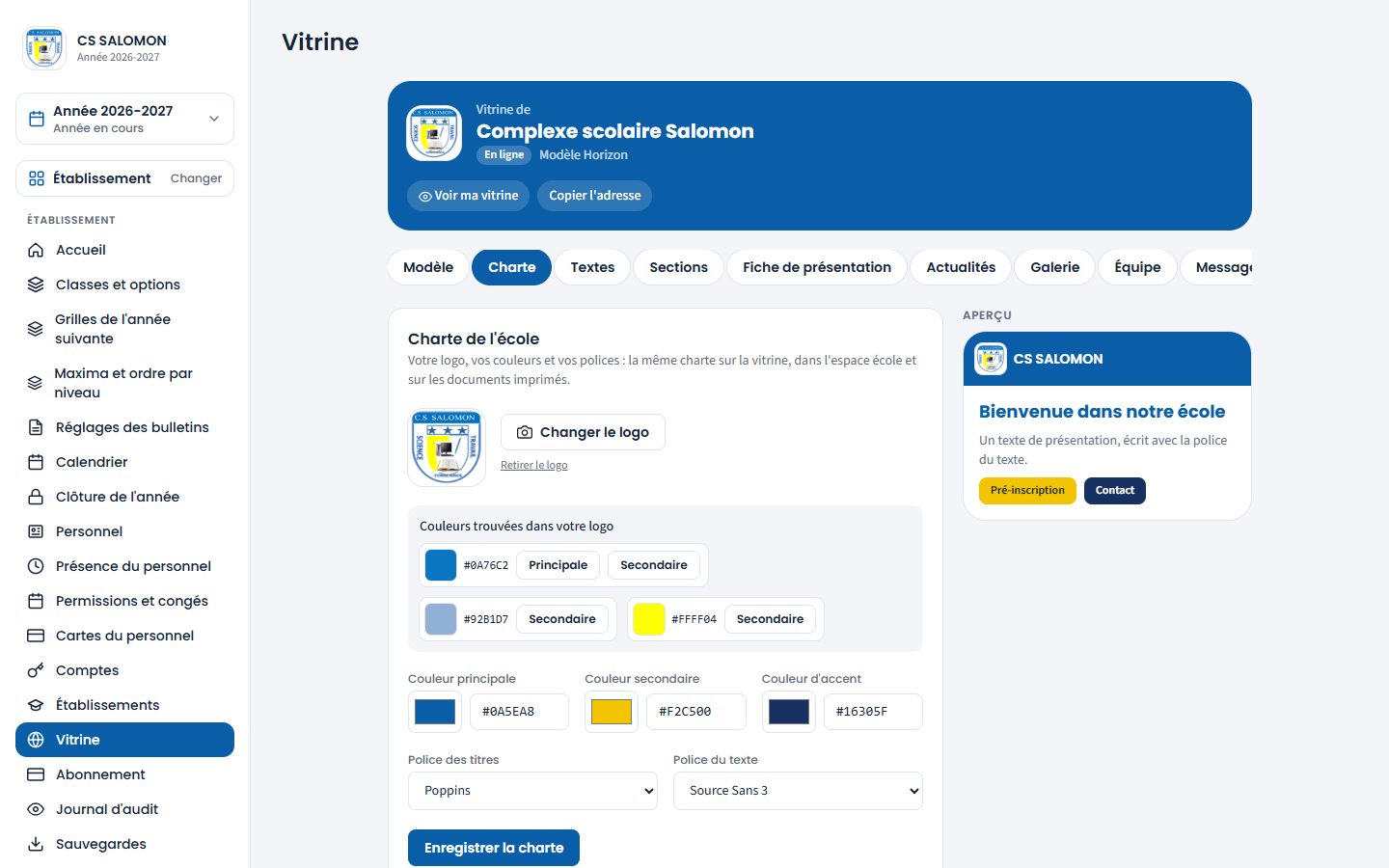This screenshot has width=1389, height=868.
Task: Click the Pré-inscription preview button
Action: (x=1027, y=491)
